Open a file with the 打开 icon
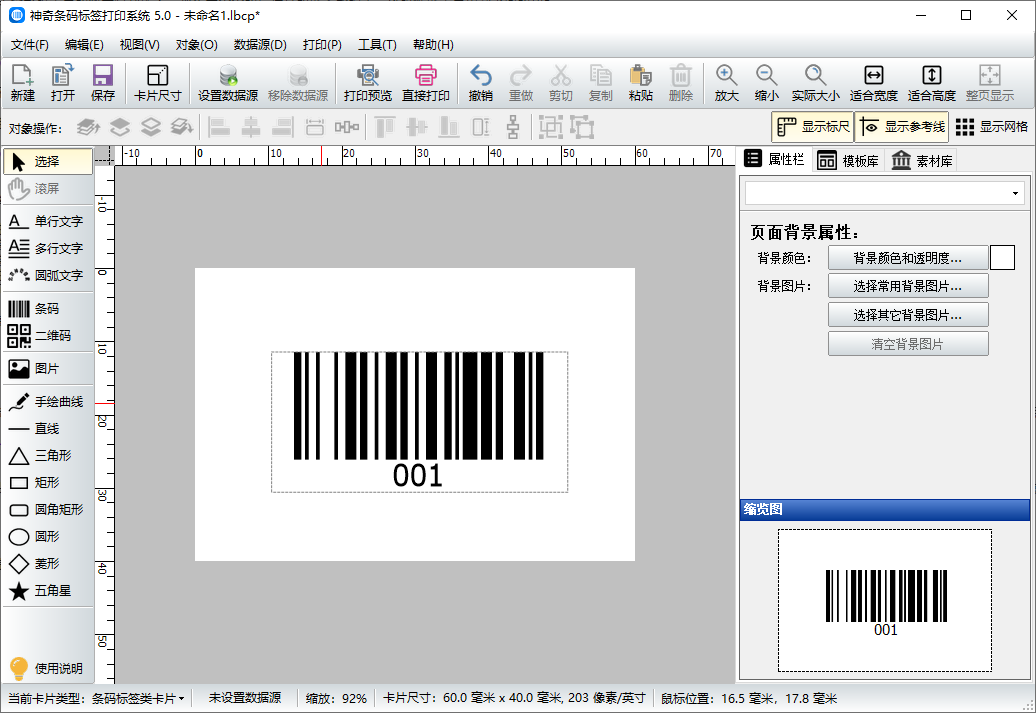 (63, 83)
